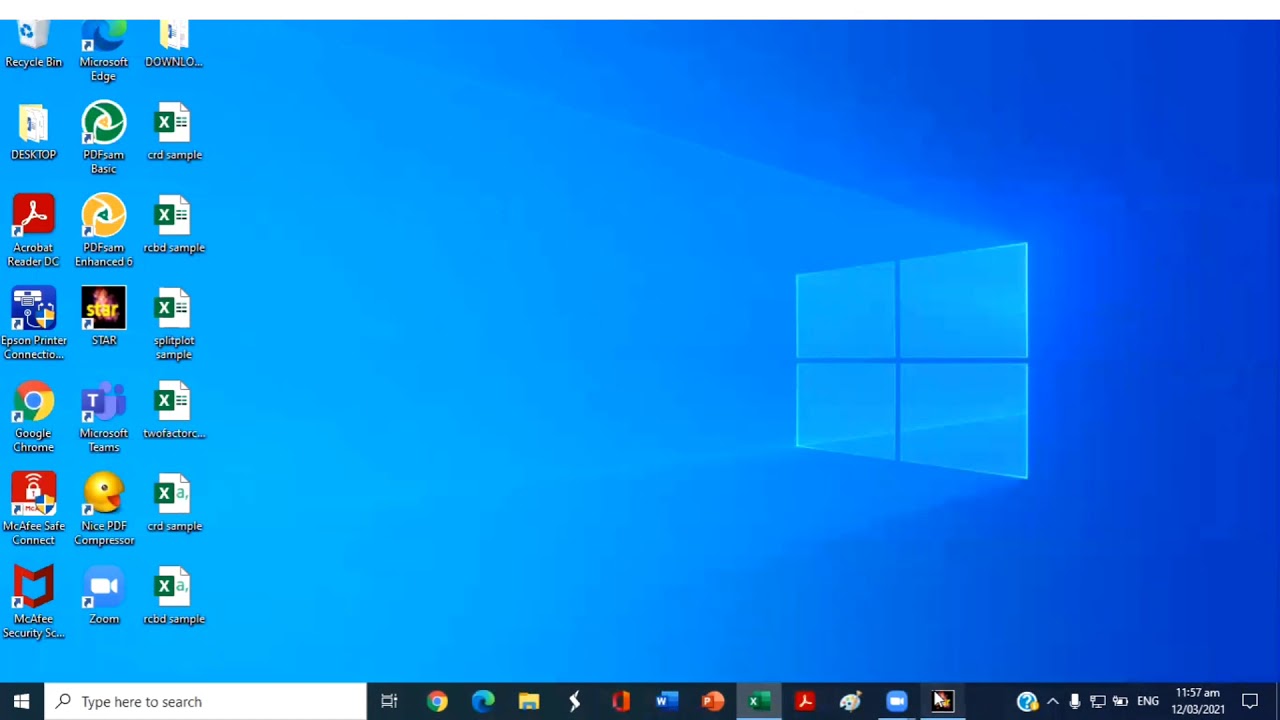Open the notifications Action Center

(1250, 701)
